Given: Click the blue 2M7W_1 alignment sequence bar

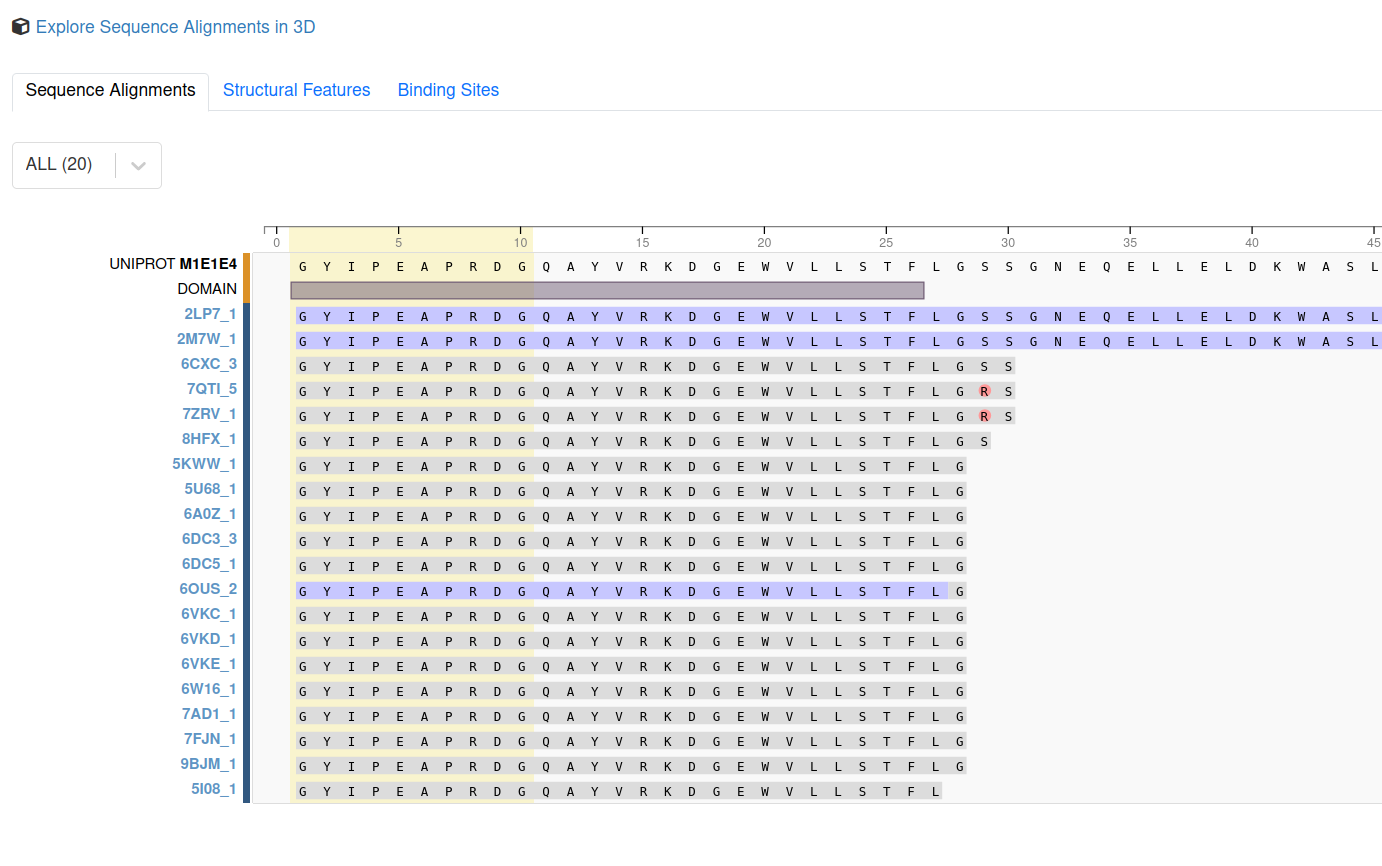Looking at the screenshot, I should tap(839, 341).
